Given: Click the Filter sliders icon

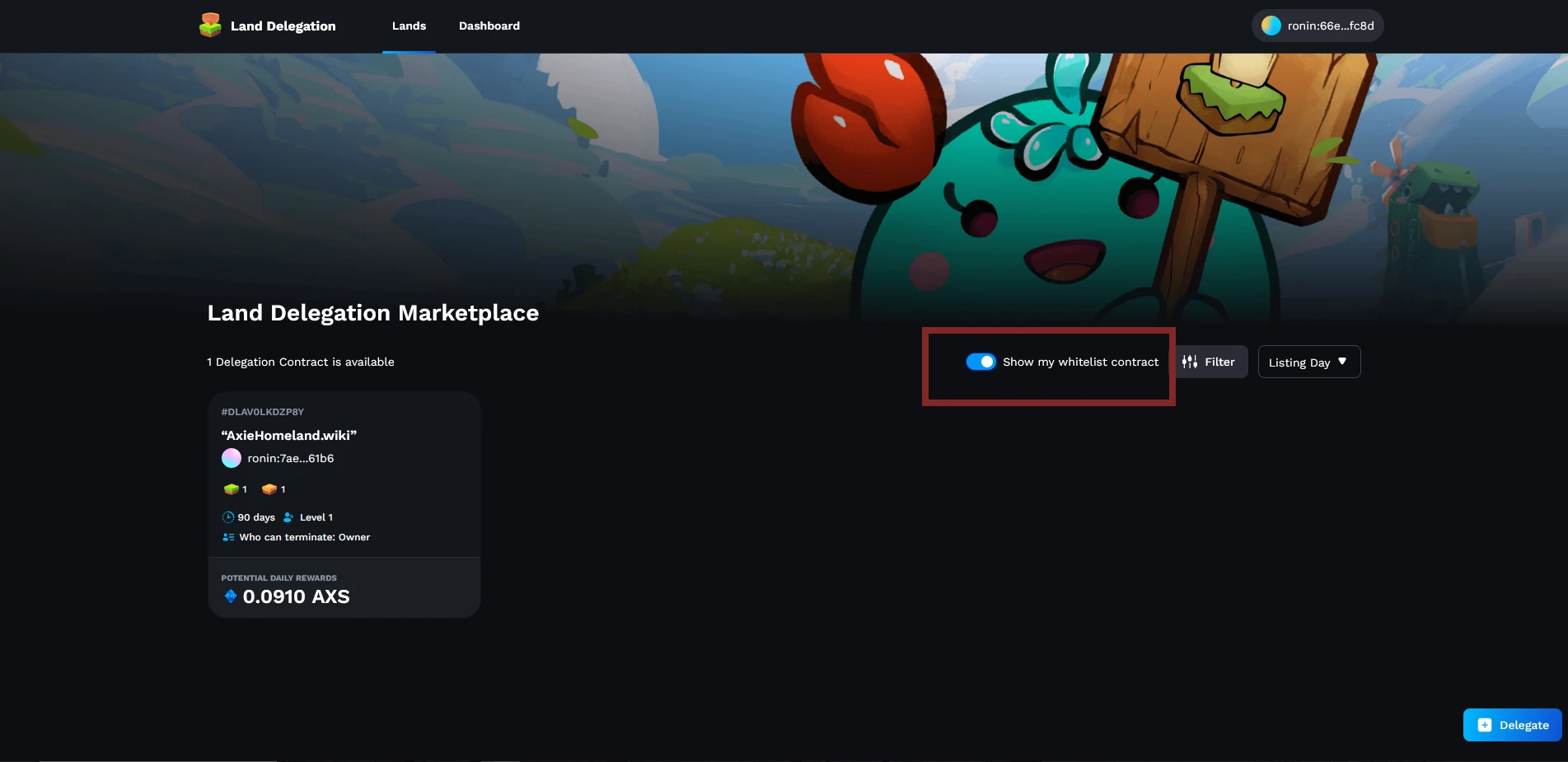Looking at the screenshot, I should 1190,362.
